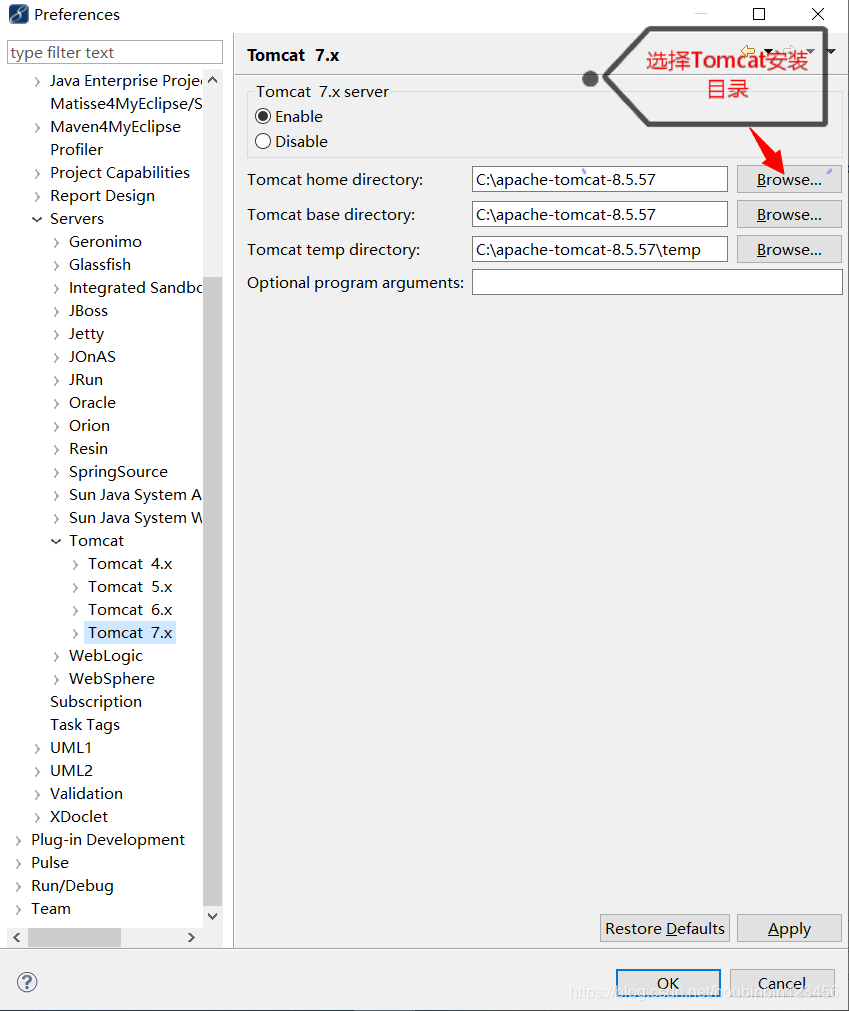Collapse the Servers tree node
Viewport: 849px width, 1011px height.
(x=37, y=219)
